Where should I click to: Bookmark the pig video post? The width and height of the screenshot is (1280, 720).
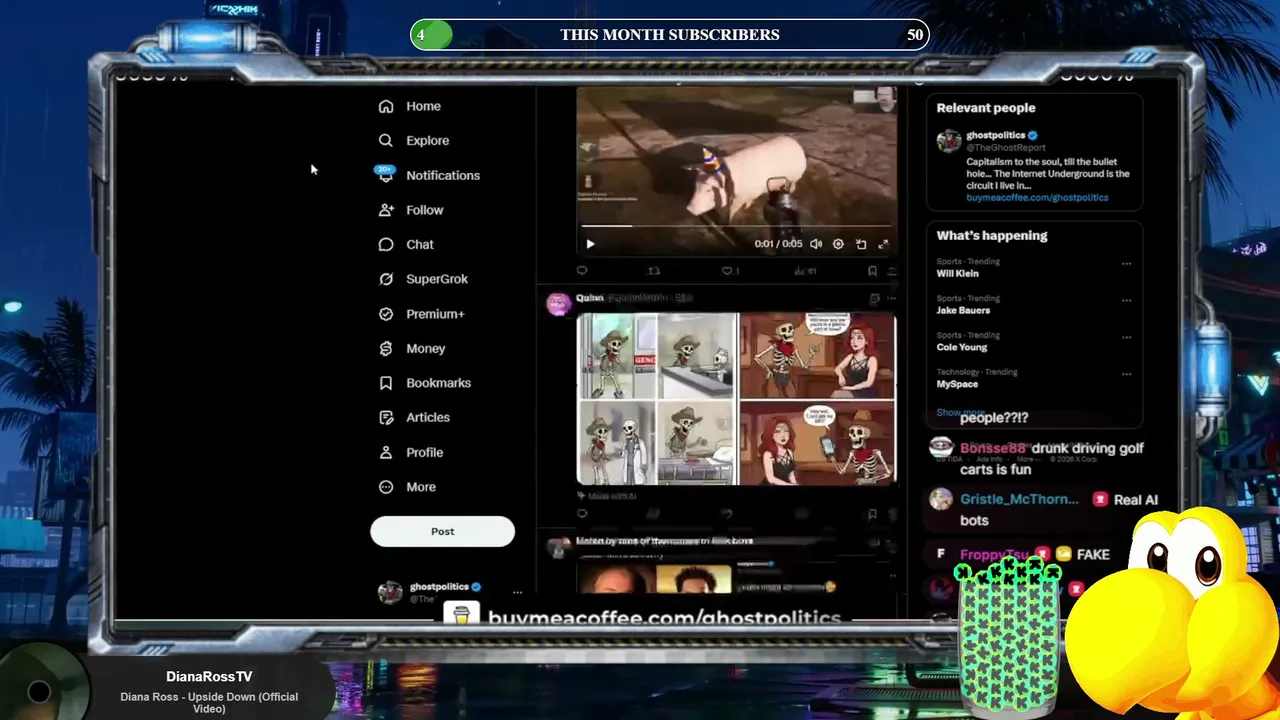872,270
